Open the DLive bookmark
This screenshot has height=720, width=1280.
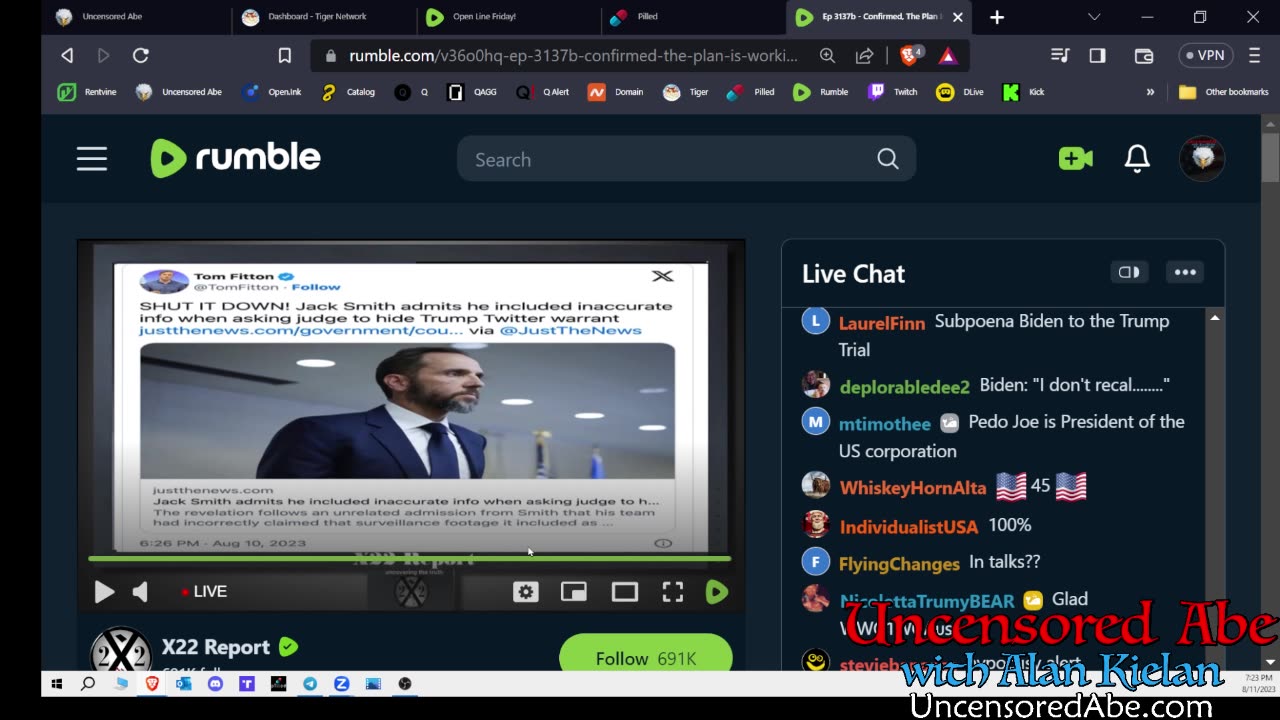click(960, 92)
